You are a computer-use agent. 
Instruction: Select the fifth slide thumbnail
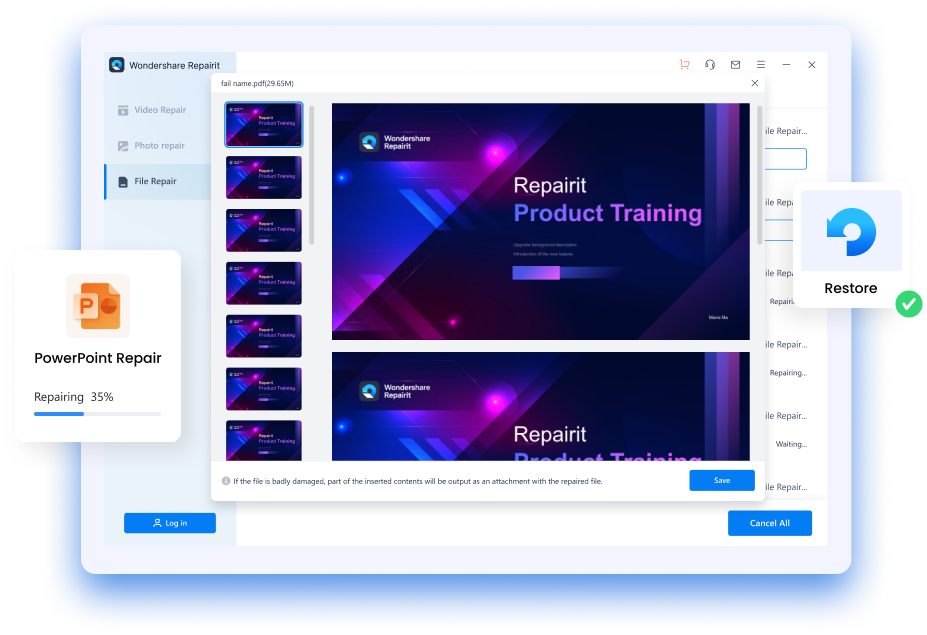point(264,336)
